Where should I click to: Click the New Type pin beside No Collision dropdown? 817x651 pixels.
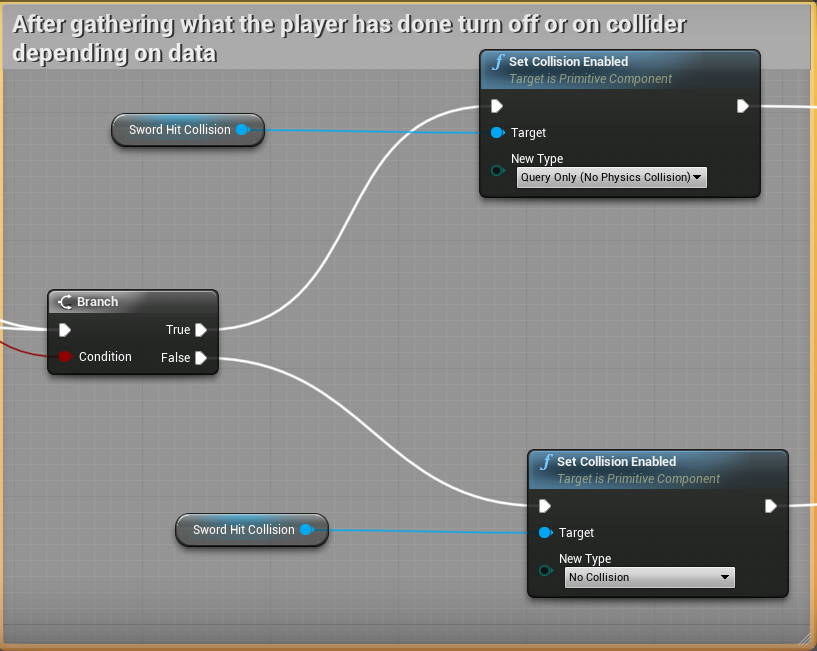point(545,570)
